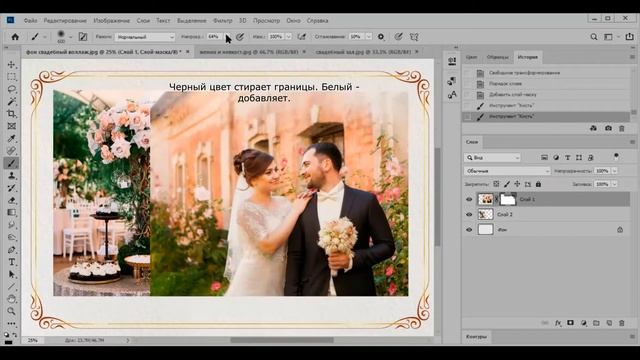Screen dimensions: 640x360
Task: Select the Horizontal Type tool
Action: pos(11,262)
